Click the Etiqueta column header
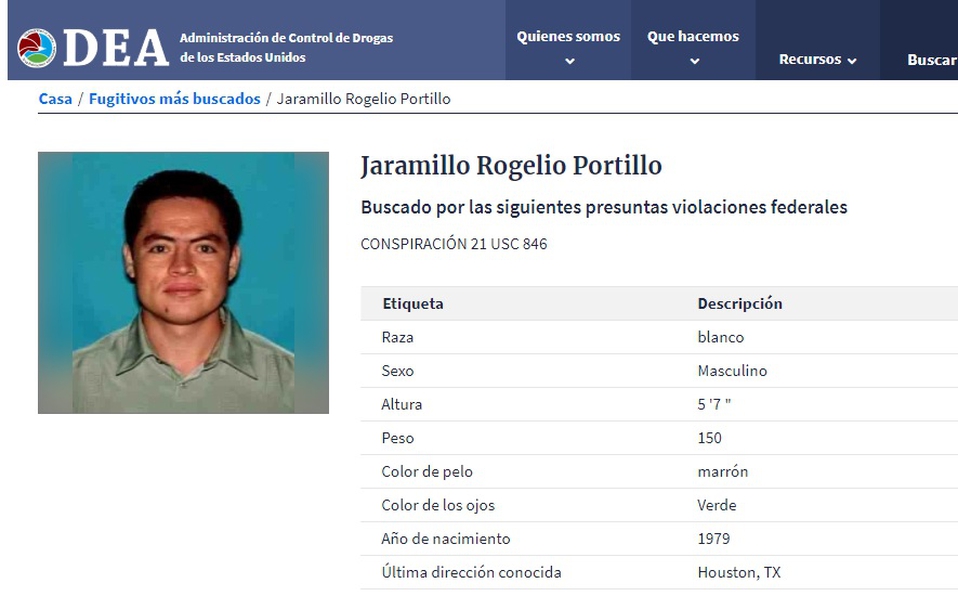Image resolution: width=958 pixels, height=596 pixels. (x=412, y=303)
